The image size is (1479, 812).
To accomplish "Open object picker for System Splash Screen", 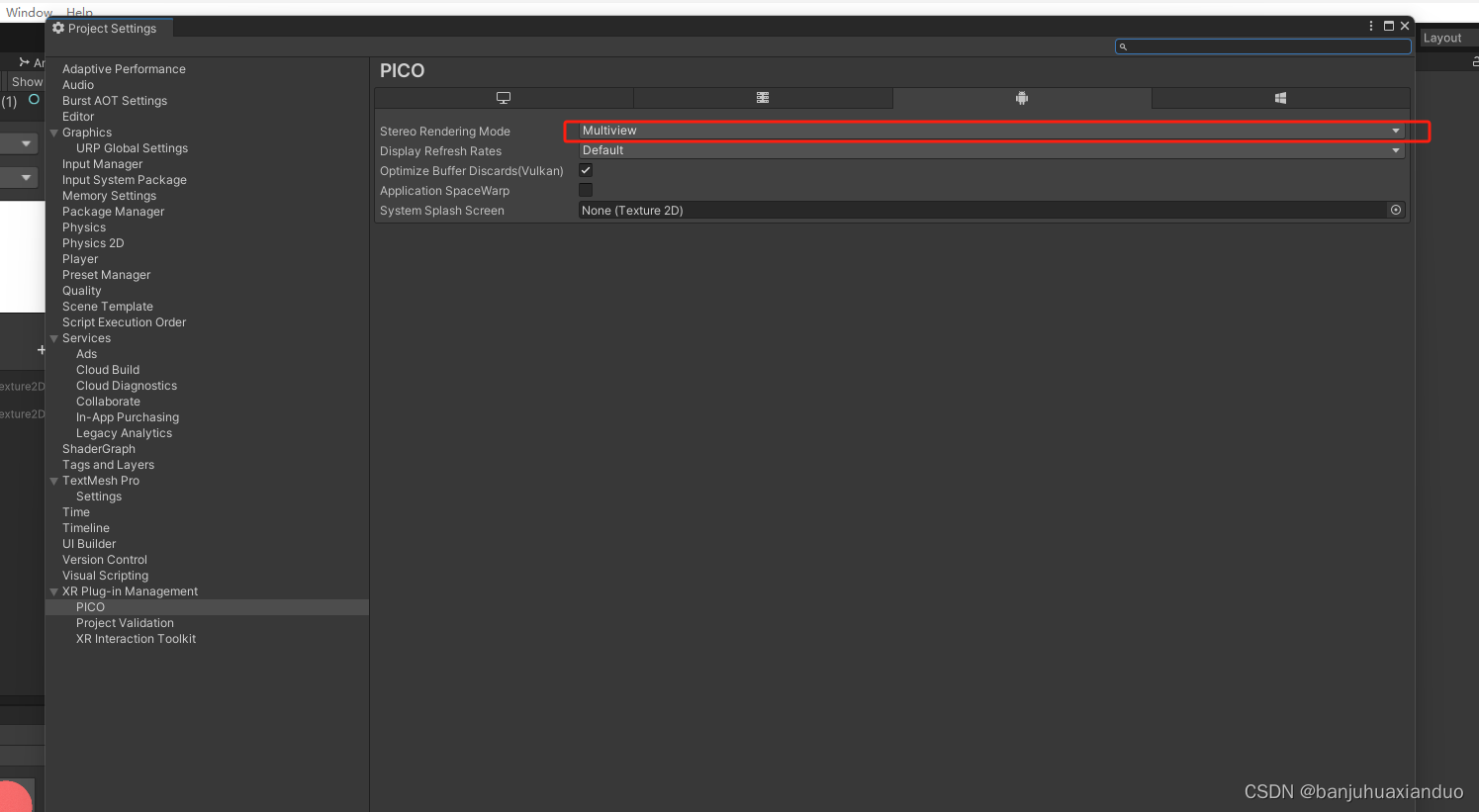I will coord(1396,210).
